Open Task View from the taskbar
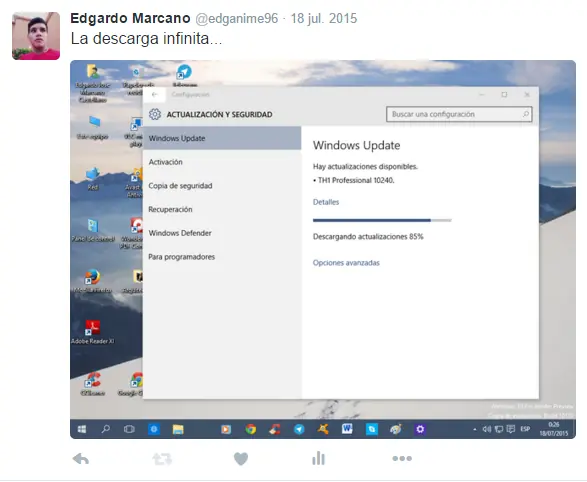Viewport: 587px width, 482px height. tap(129, 429)
